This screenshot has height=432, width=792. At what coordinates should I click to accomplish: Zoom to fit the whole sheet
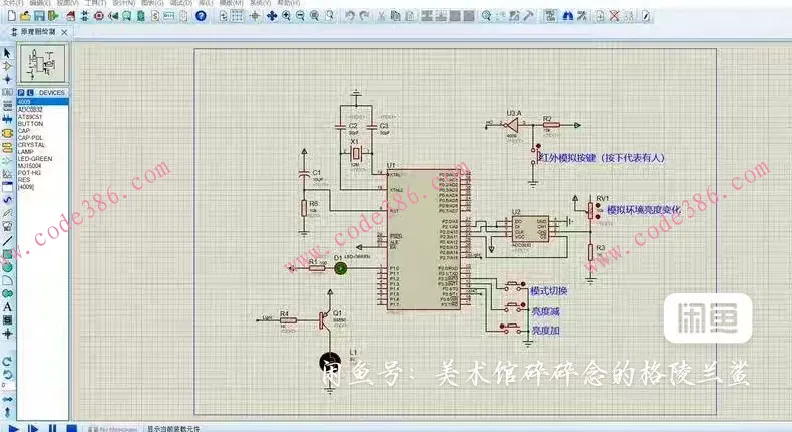pos(315,16)
